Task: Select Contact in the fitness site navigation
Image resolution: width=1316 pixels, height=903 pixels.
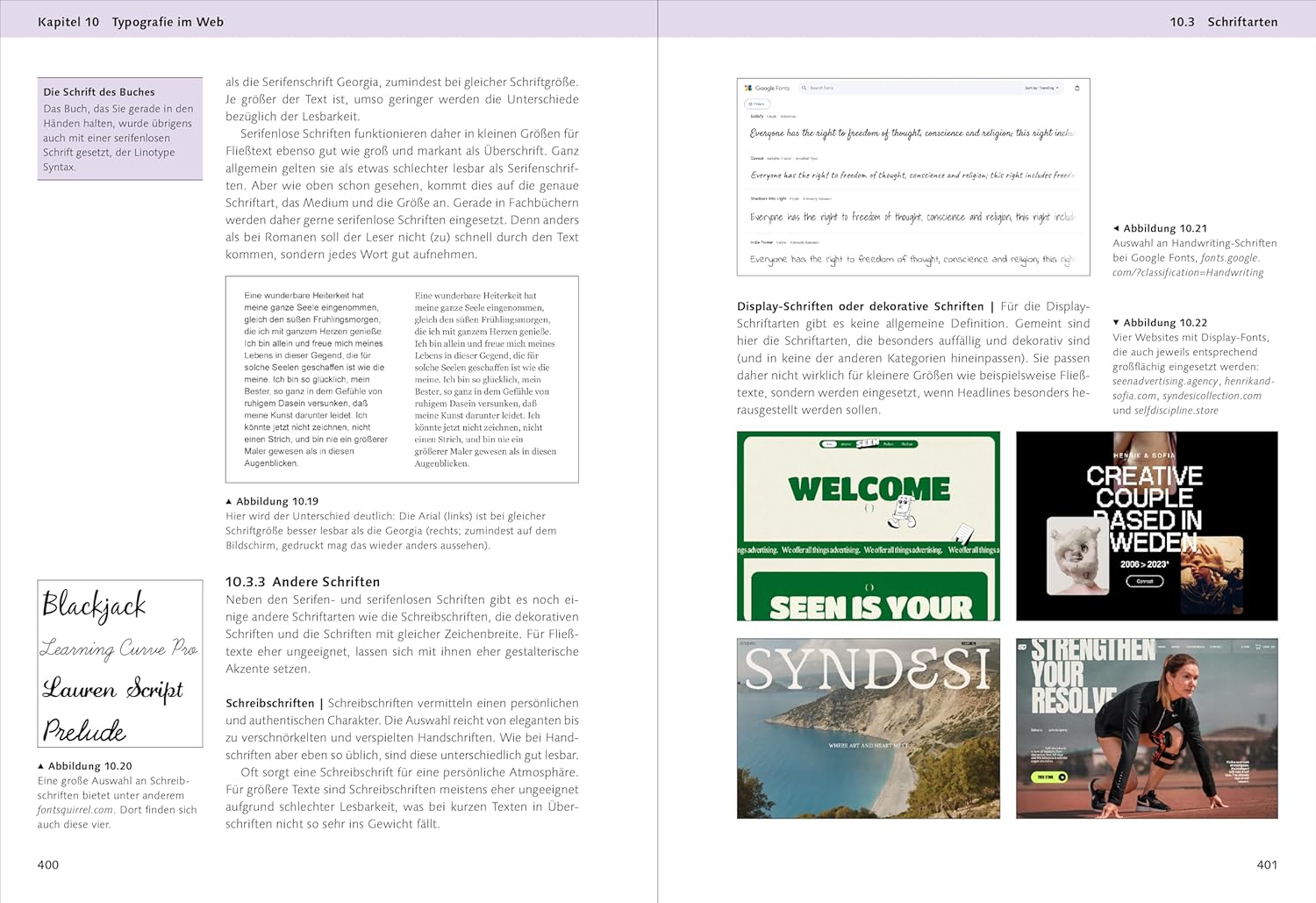Action: click(x=1217, y=647)
